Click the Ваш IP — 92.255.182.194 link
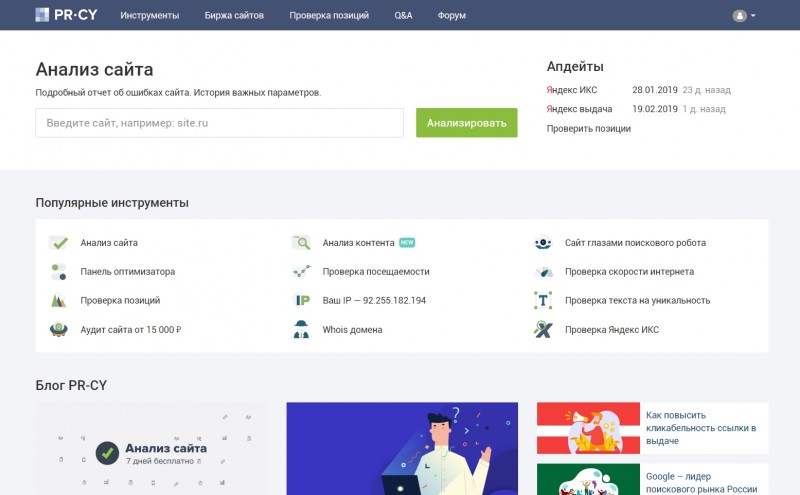Viewport: 800px width, 495px height. tap(374, 301)
